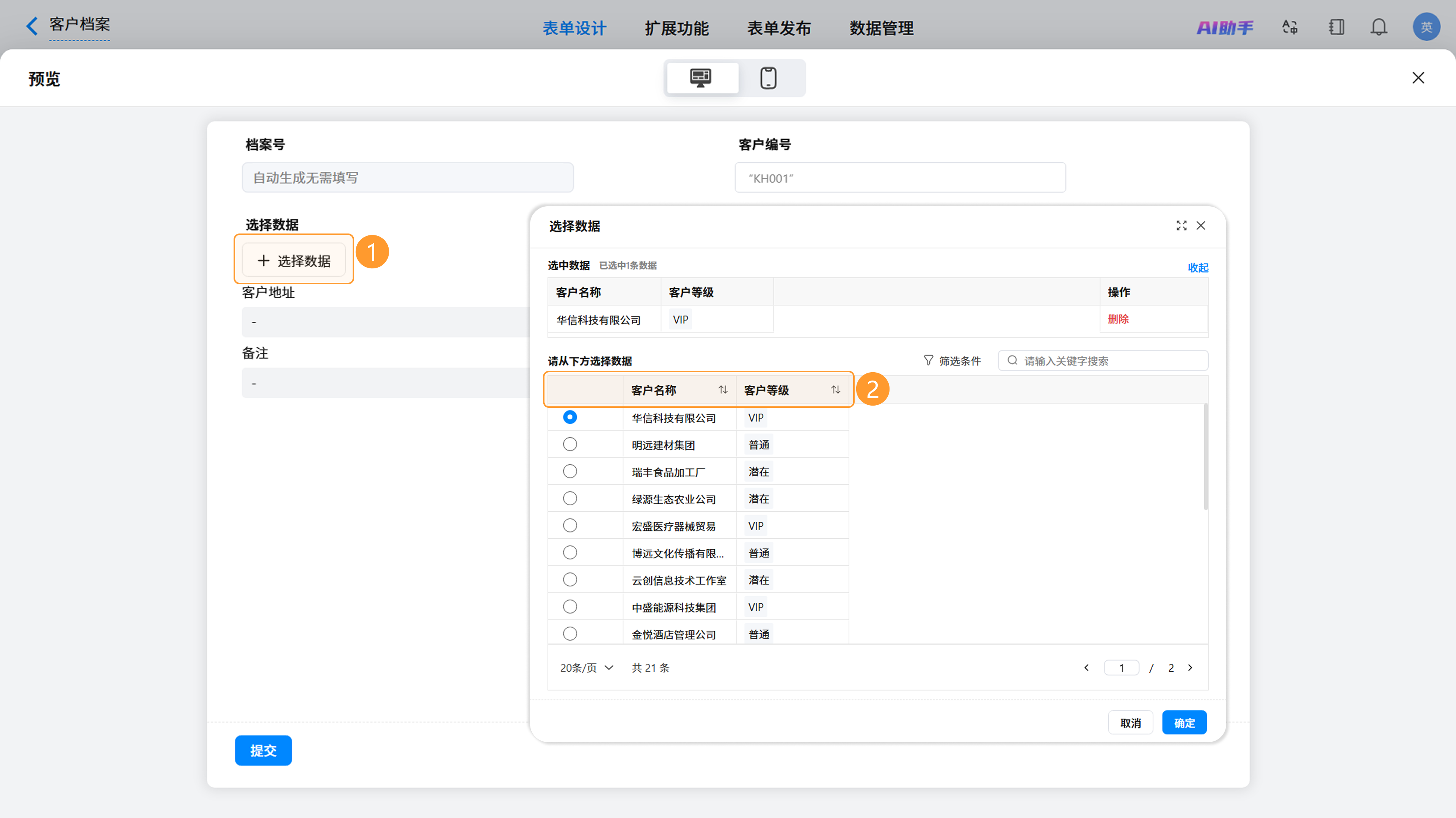
Task: Sort by 客户等级 column
Action: click(835, 390)
